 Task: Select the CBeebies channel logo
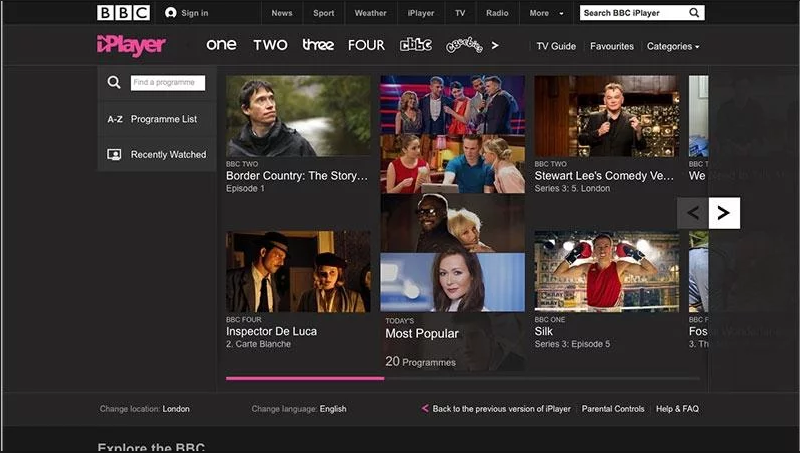pyautogui.click(x=464, y=45)
